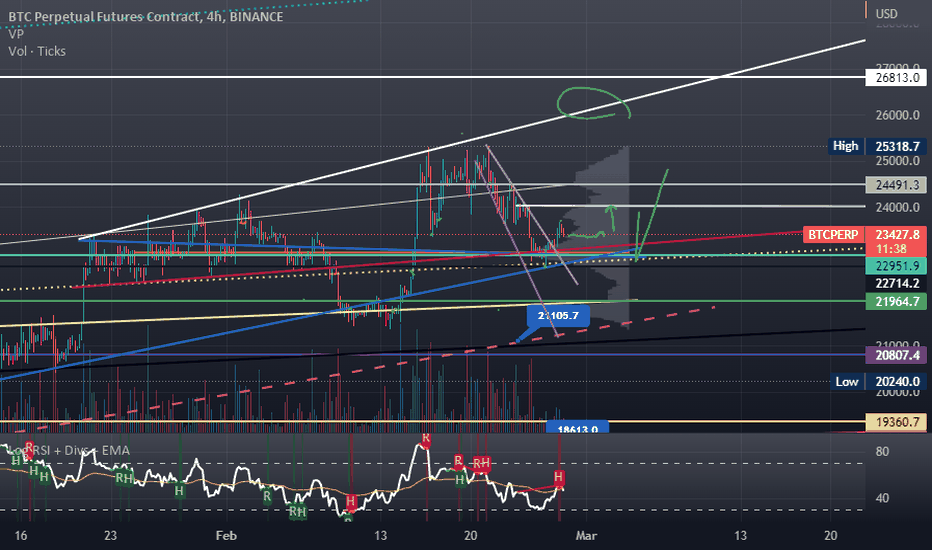Viewport: 932px width, 550px height.
Task: Click the March 20 date label on the time axis
Action: (x=830, y=536)
